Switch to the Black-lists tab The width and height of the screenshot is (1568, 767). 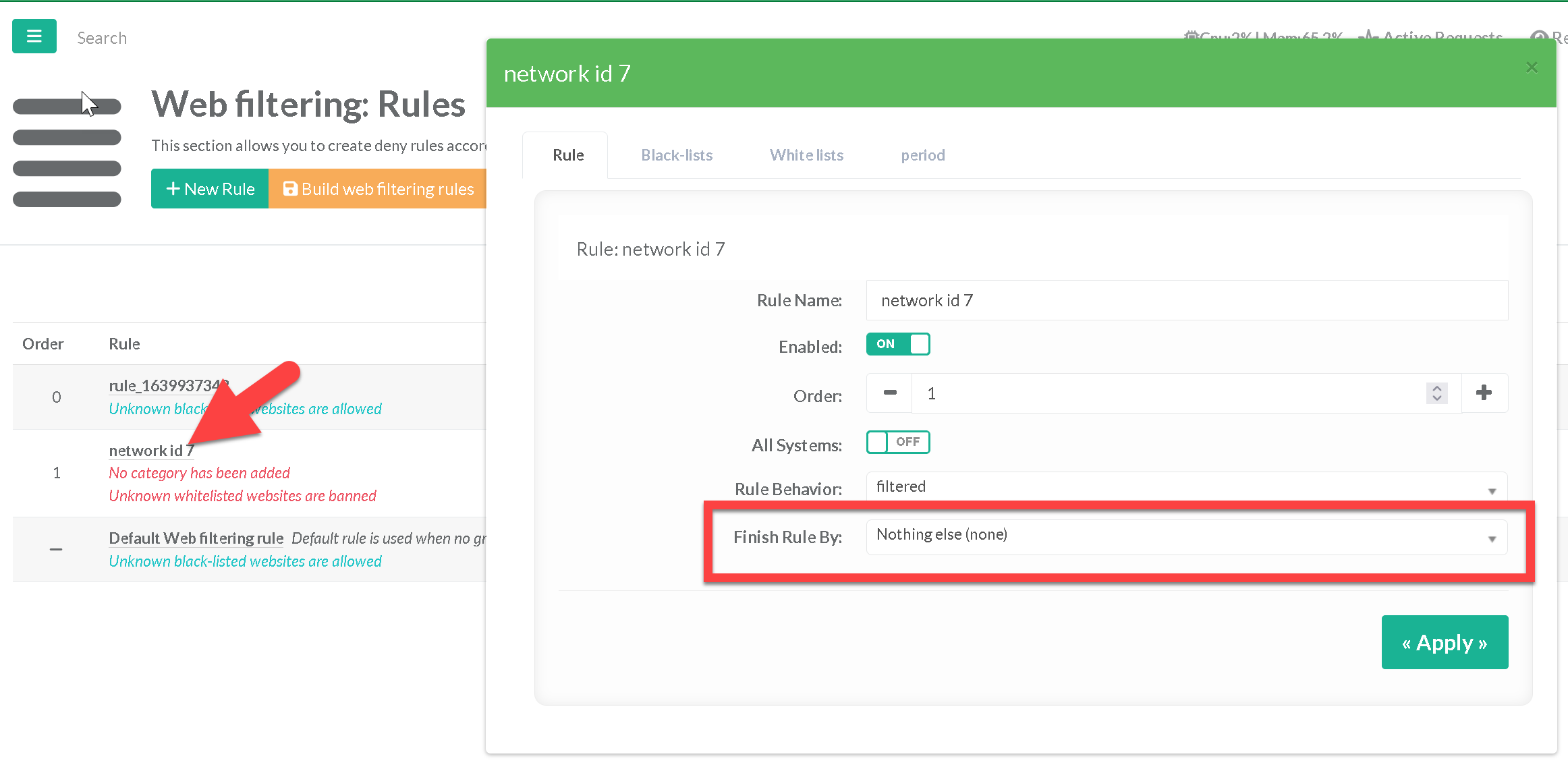677,155
